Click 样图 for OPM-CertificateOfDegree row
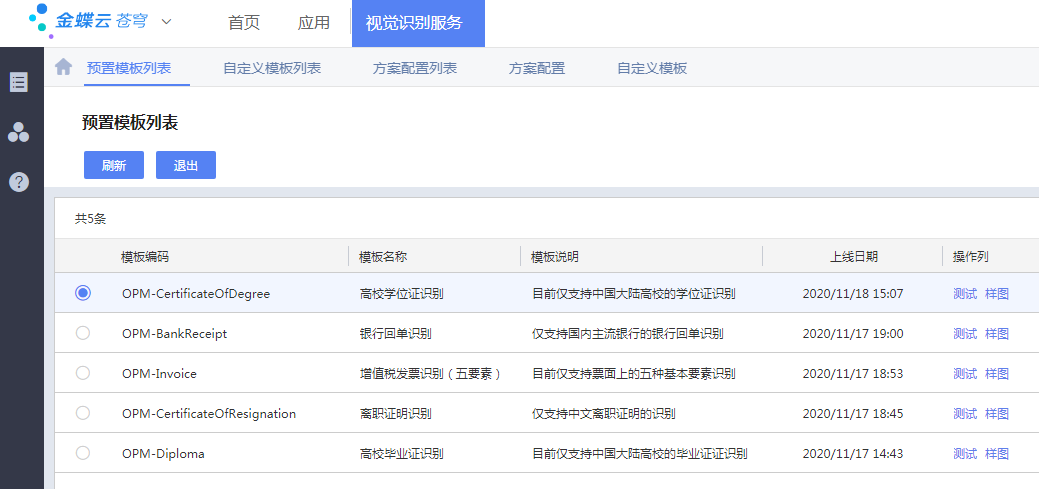Screen dimensions: 1039x489 (997, 294)
